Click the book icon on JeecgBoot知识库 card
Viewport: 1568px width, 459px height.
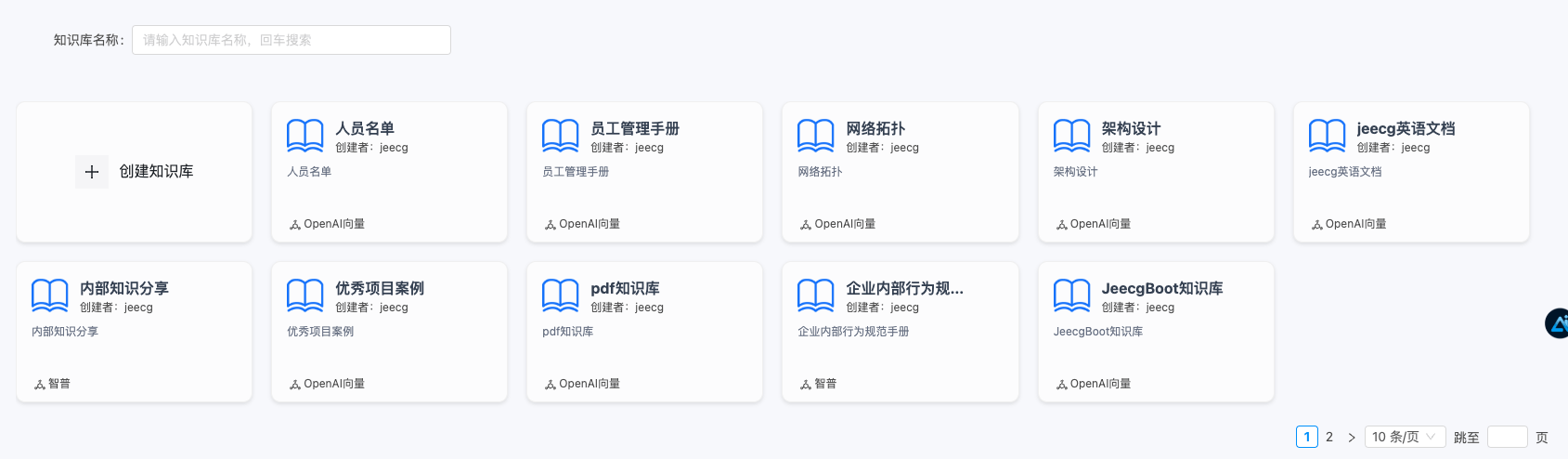pos(1072,295)
